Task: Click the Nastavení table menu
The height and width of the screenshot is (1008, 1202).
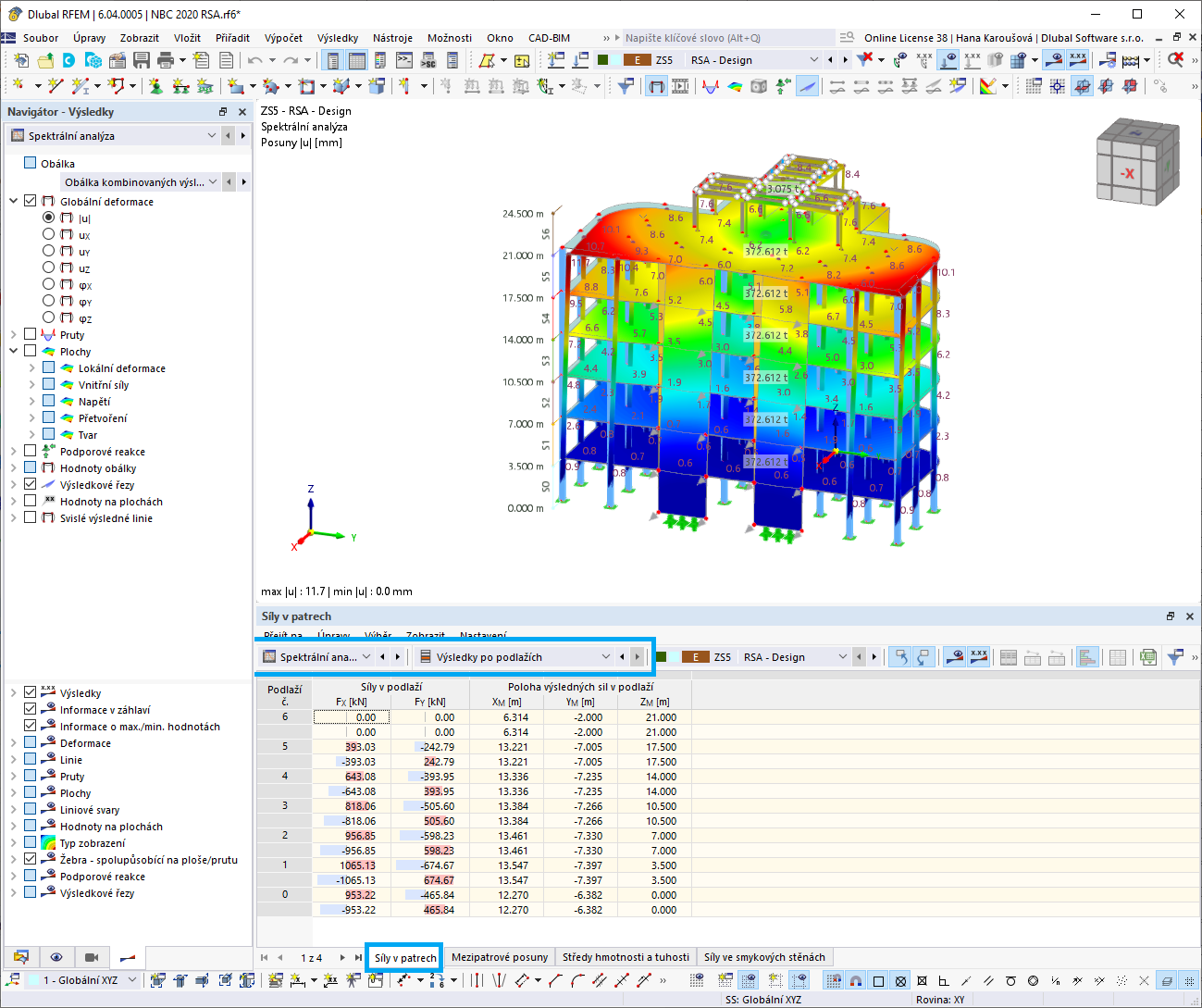Action: [x=483, y=636]
